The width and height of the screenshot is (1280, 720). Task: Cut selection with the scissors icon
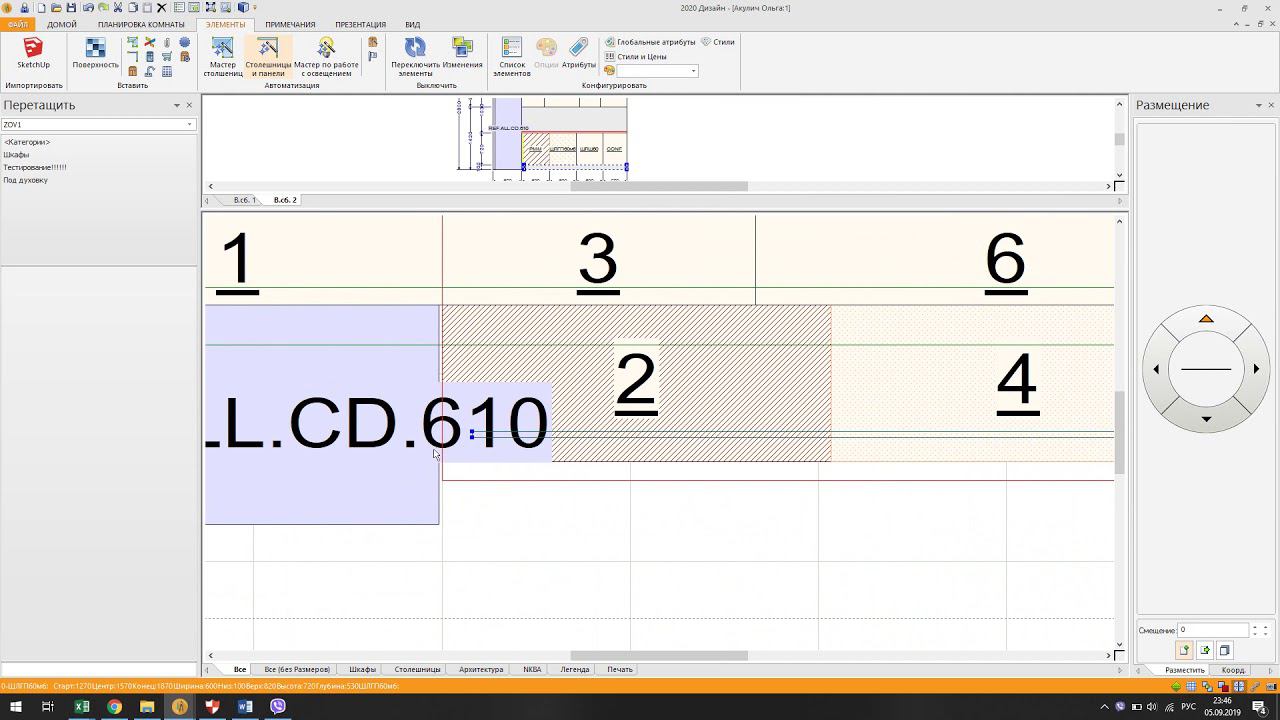click(x=117, y=8)
